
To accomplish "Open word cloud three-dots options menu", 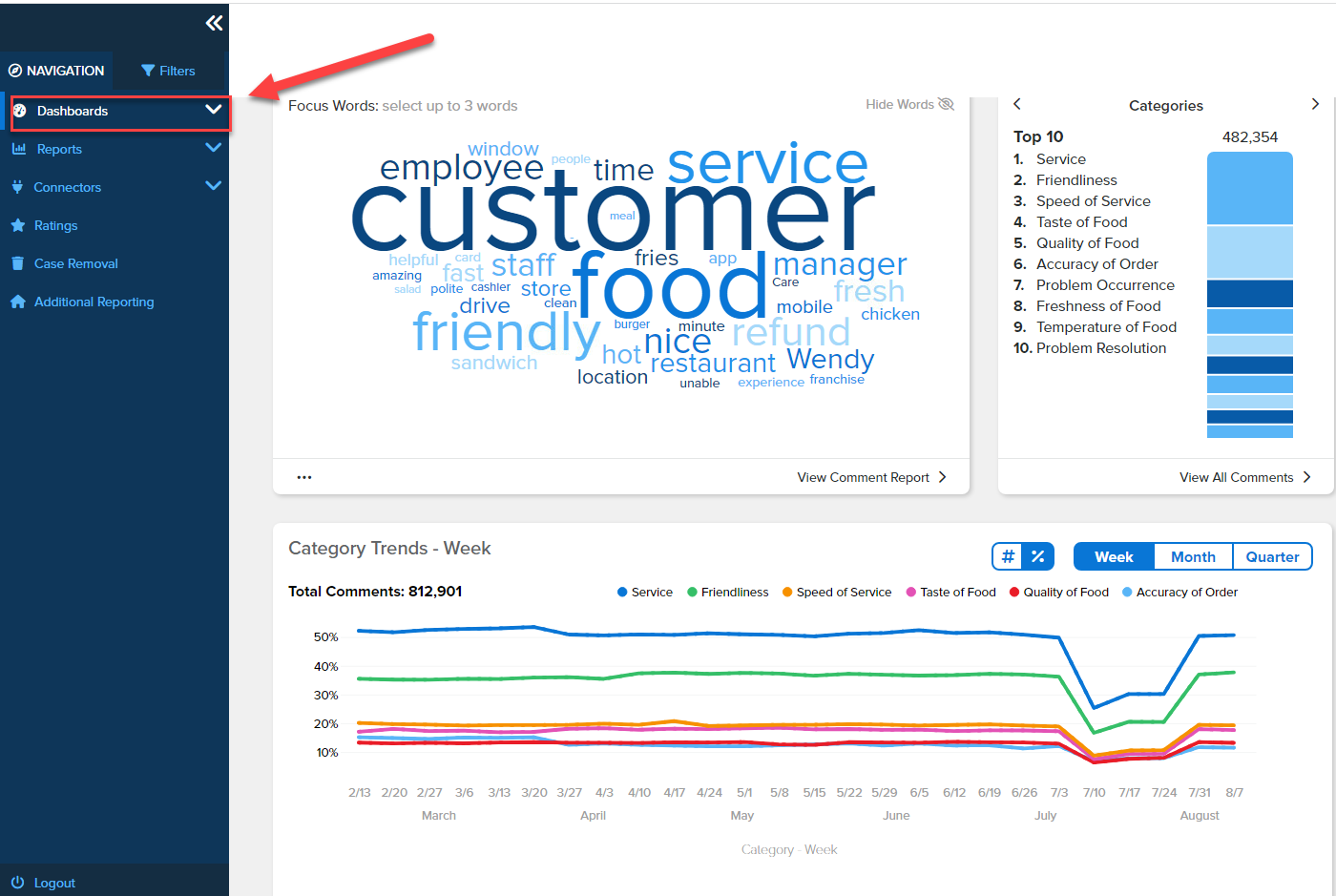I will 304,477.
